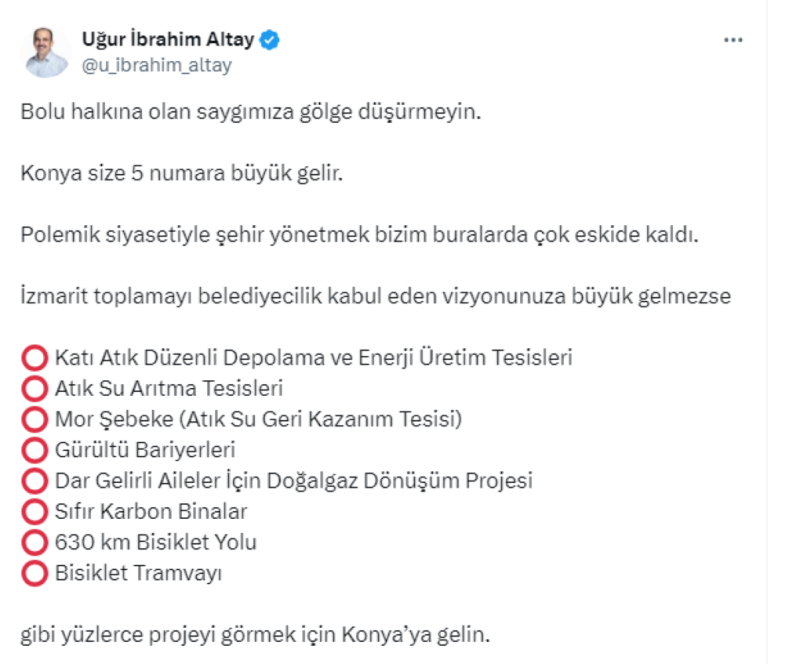Click the red circle beside Mor Şebeke
800x664 pixels.
pos(34,418)
